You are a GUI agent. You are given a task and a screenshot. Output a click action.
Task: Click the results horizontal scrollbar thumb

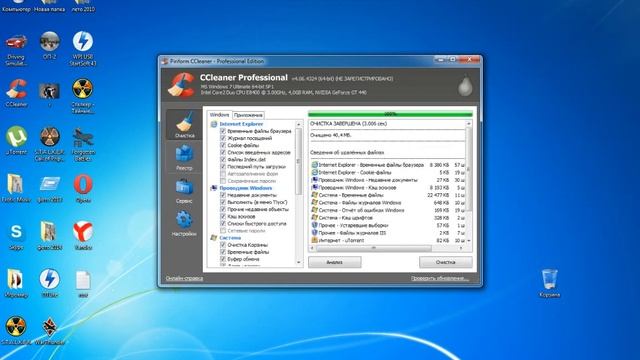(373, 248)
